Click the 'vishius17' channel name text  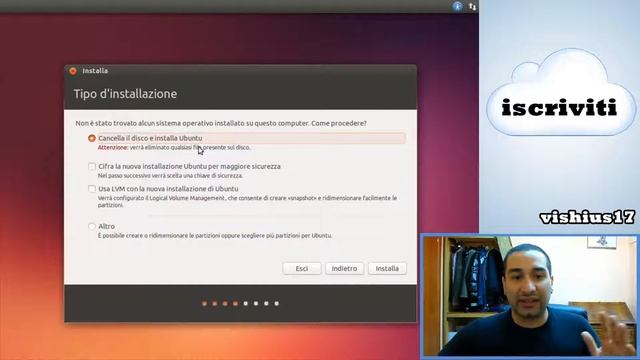(x=587, y=218)
